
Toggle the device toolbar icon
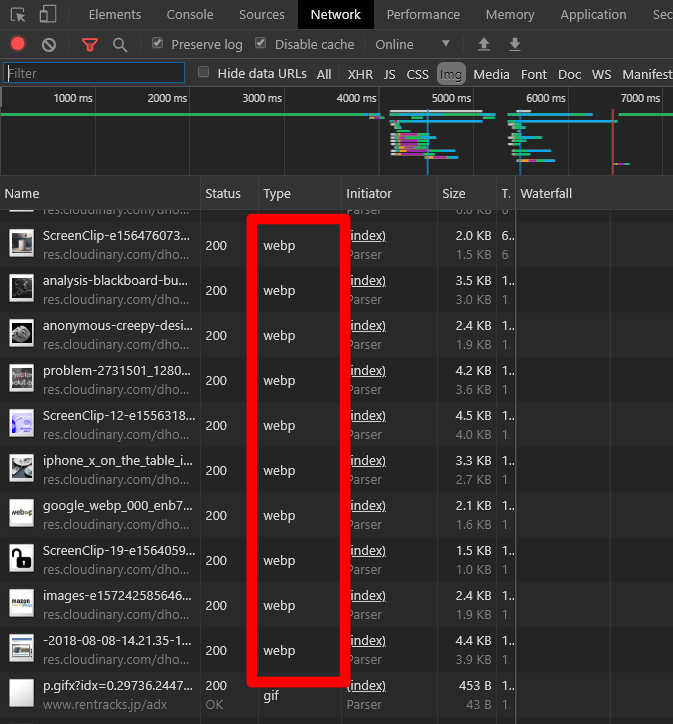tap(48, 14)
